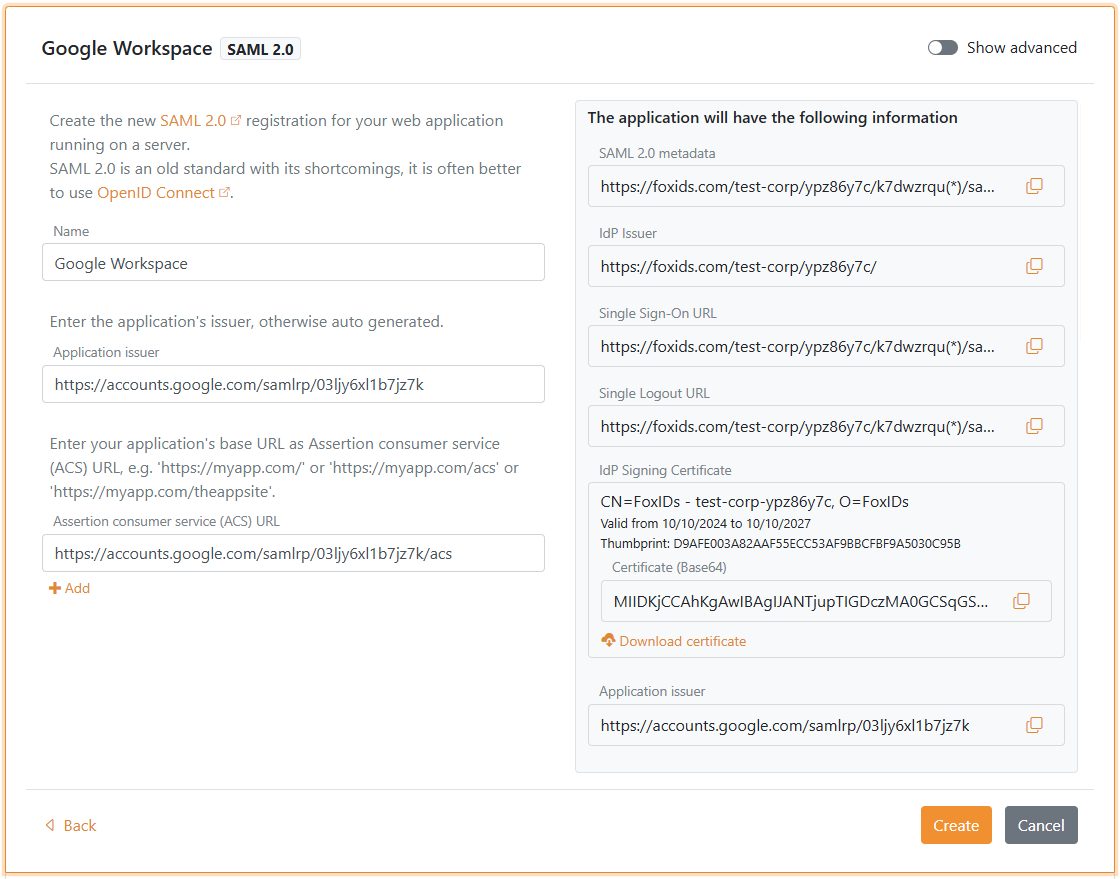Select the SAML 2.0 metadata URL text
The image size is (1120, 879).
pos(797,186)
